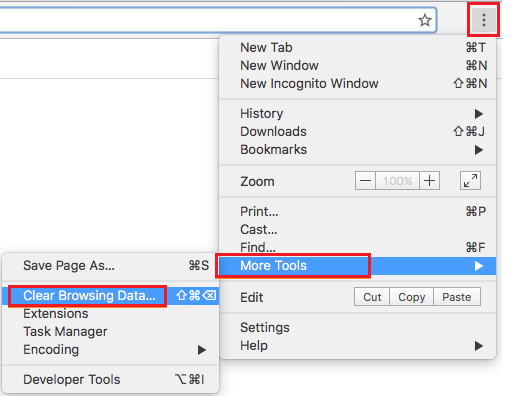Screen dimensions: 516x396
Task: Toggle fullscreen mode icon in Zoom row
Action: (x=470, y=181)
